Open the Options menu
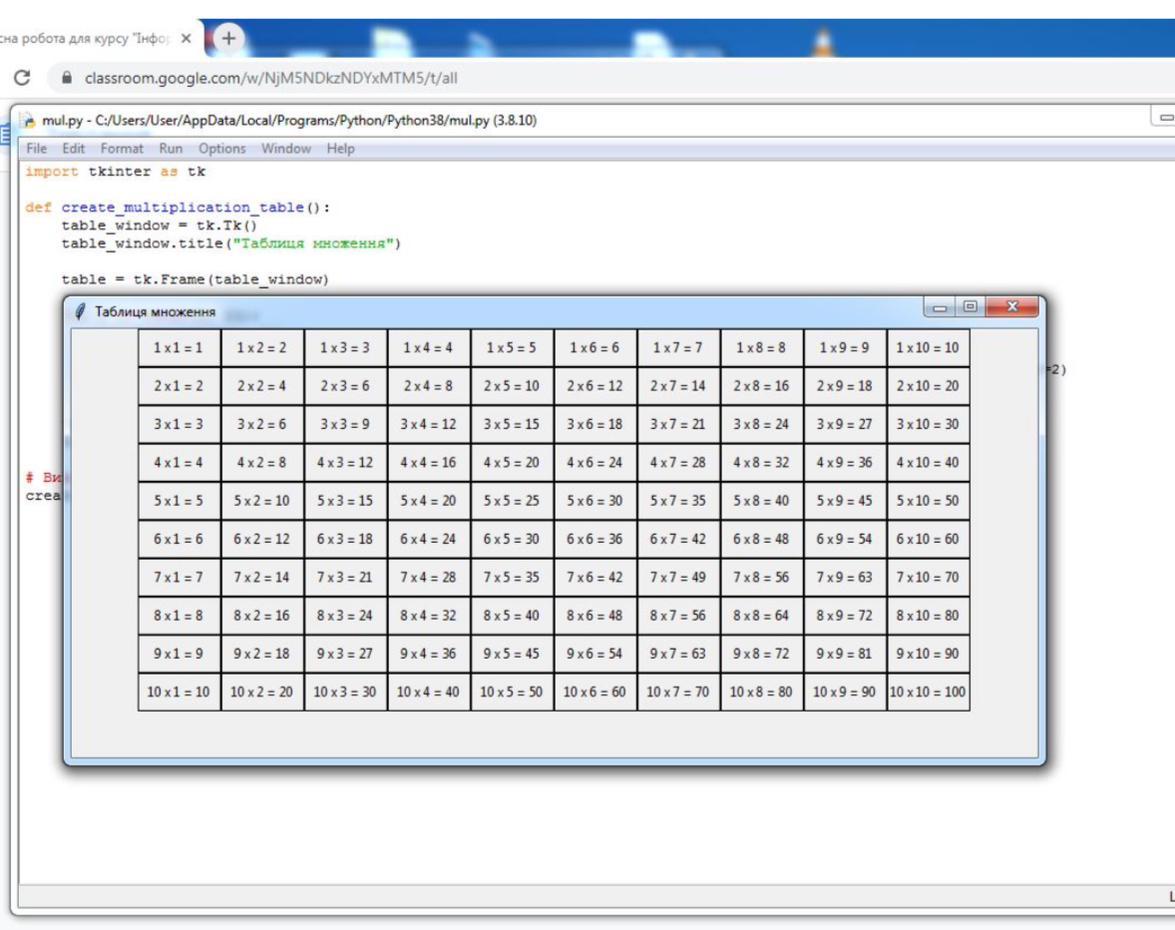Screen dimensions: 1175x930 click(221, 149)
